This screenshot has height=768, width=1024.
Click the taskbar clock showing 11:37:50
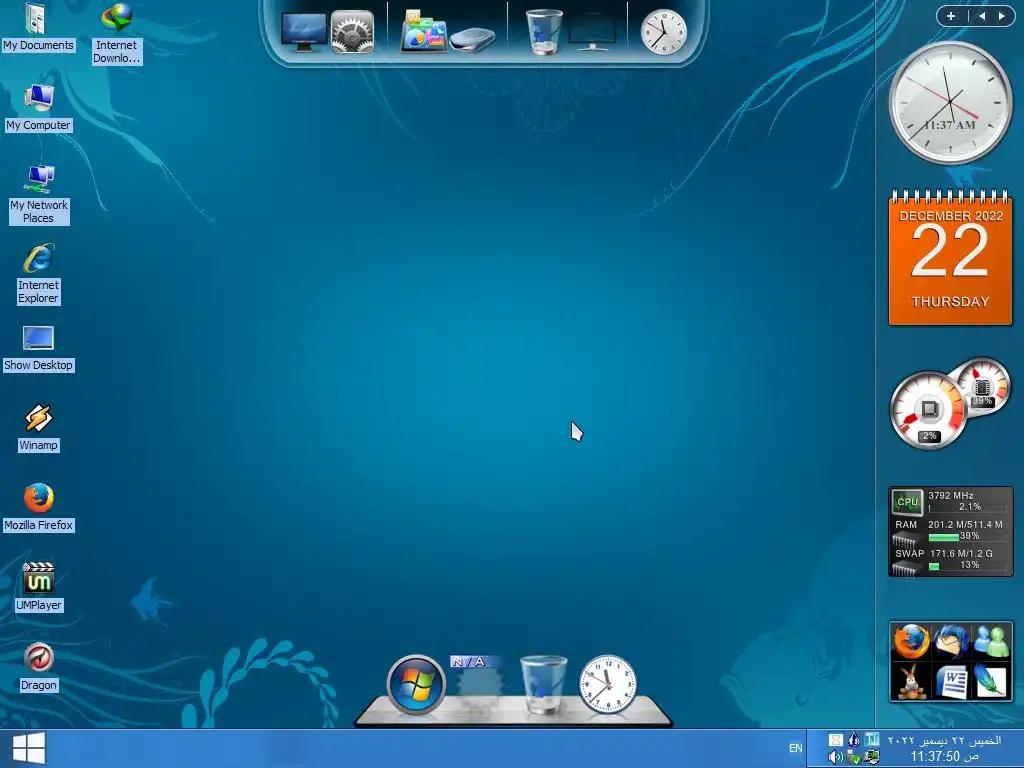pyautogui.click(x=944, y=756)
